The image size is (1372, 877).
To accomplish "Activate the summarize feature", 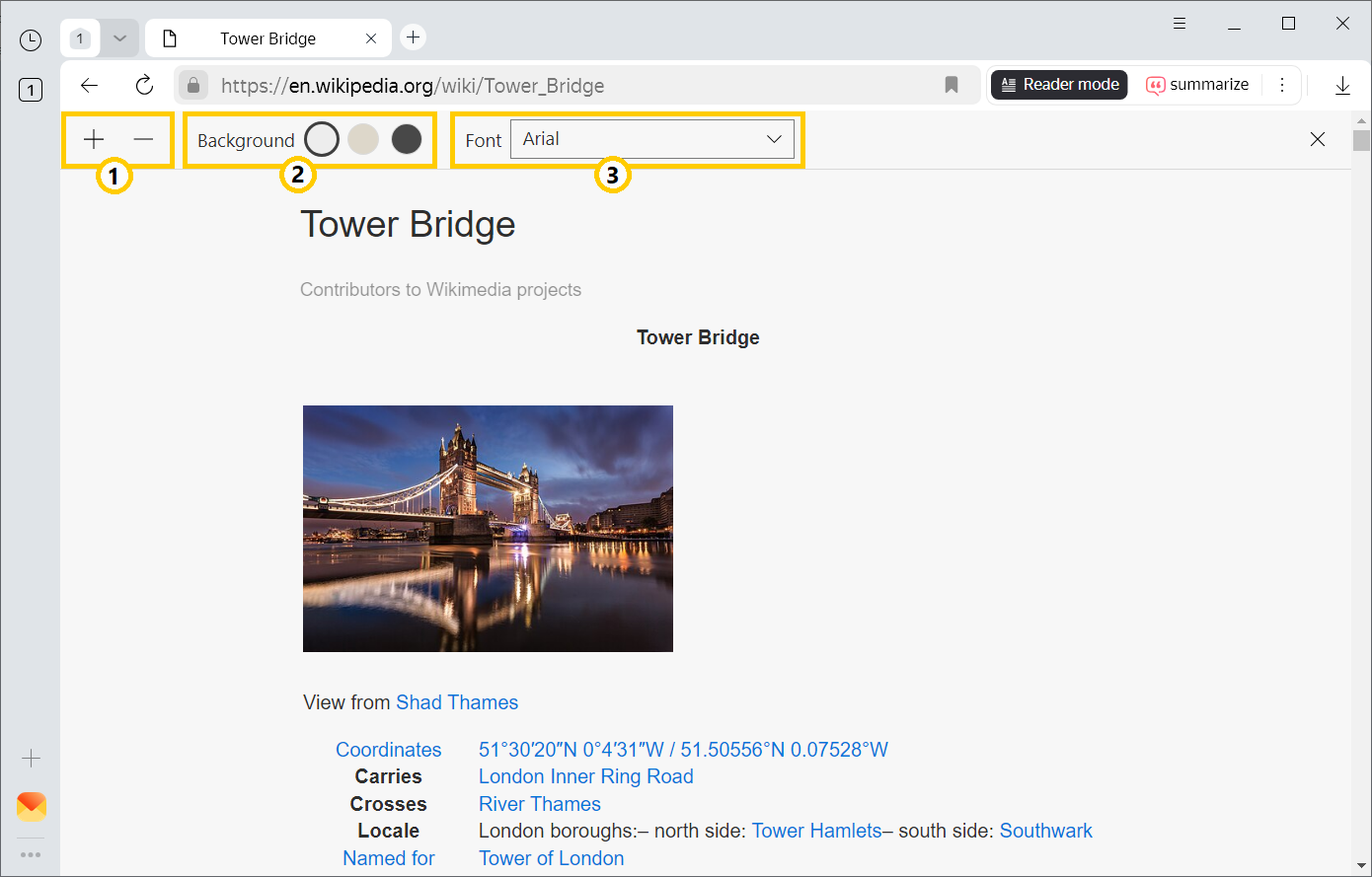I will click(x=1197, y=85).
